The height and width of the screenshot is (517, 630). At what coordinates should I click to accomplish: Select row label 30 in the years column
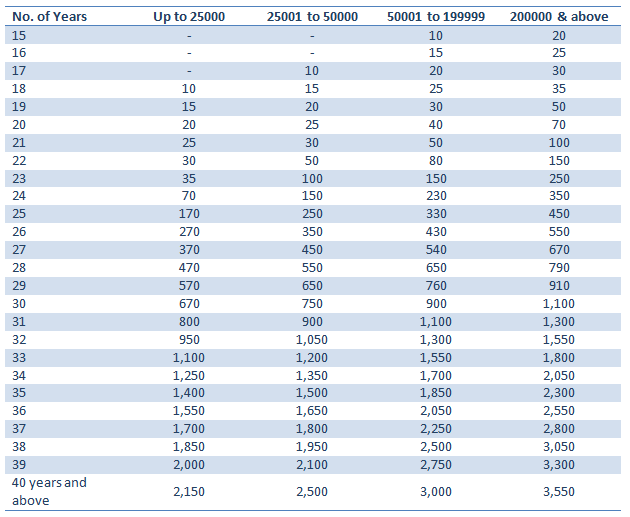coord(21,303)
